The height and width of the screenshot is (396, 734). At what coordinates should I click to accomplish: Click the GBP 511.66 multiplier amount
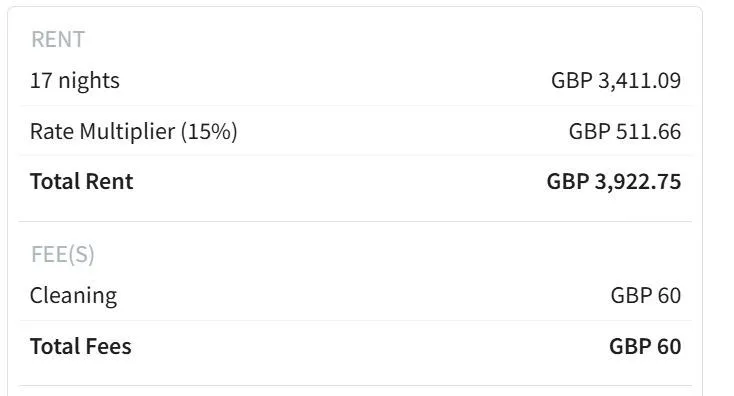[625, 132]
